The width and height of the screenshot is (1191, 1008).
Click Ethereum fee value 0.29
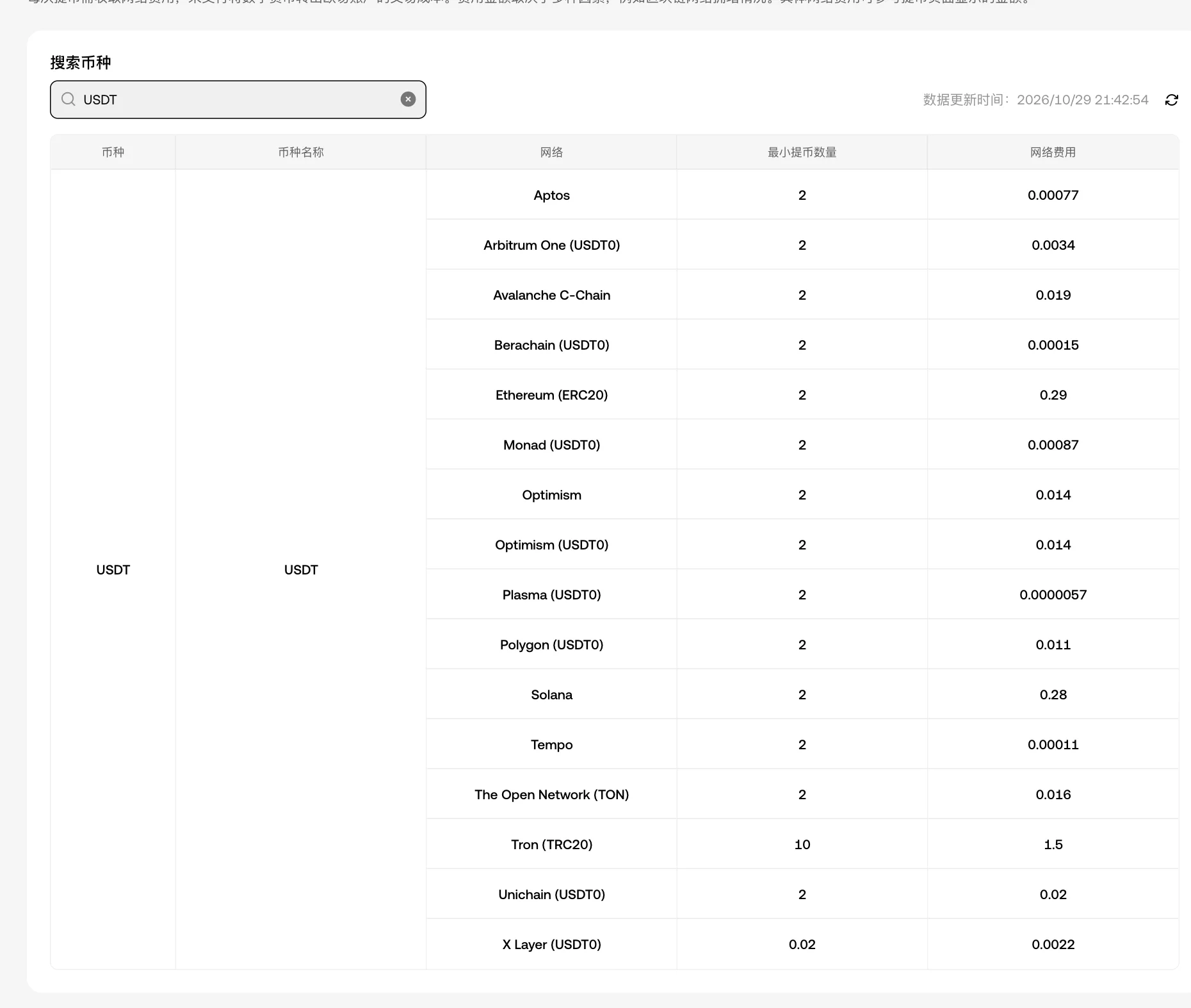click(x=1053, y=395)
